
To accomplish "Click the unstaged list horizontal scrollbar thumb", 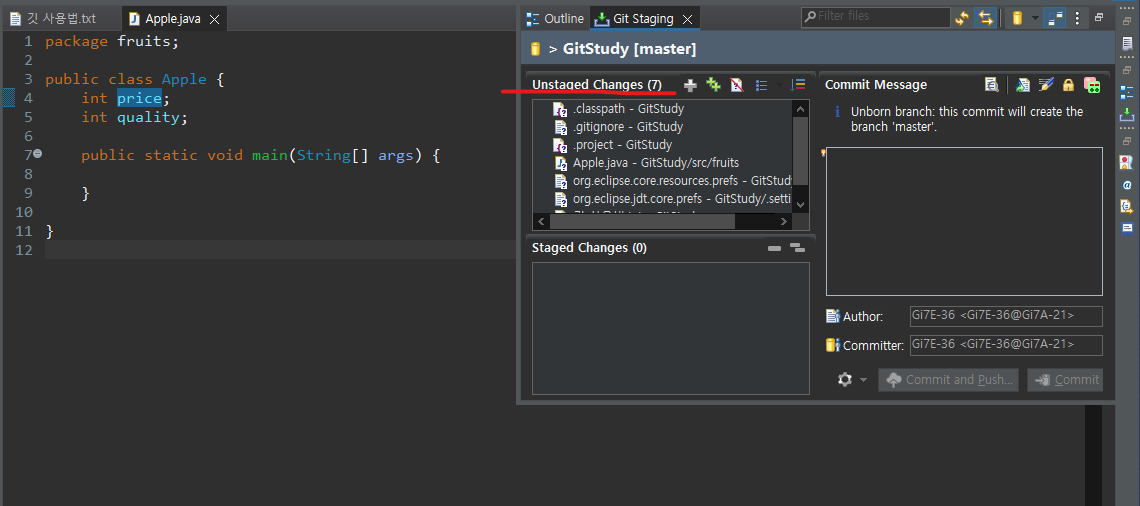I will [641, 222].
